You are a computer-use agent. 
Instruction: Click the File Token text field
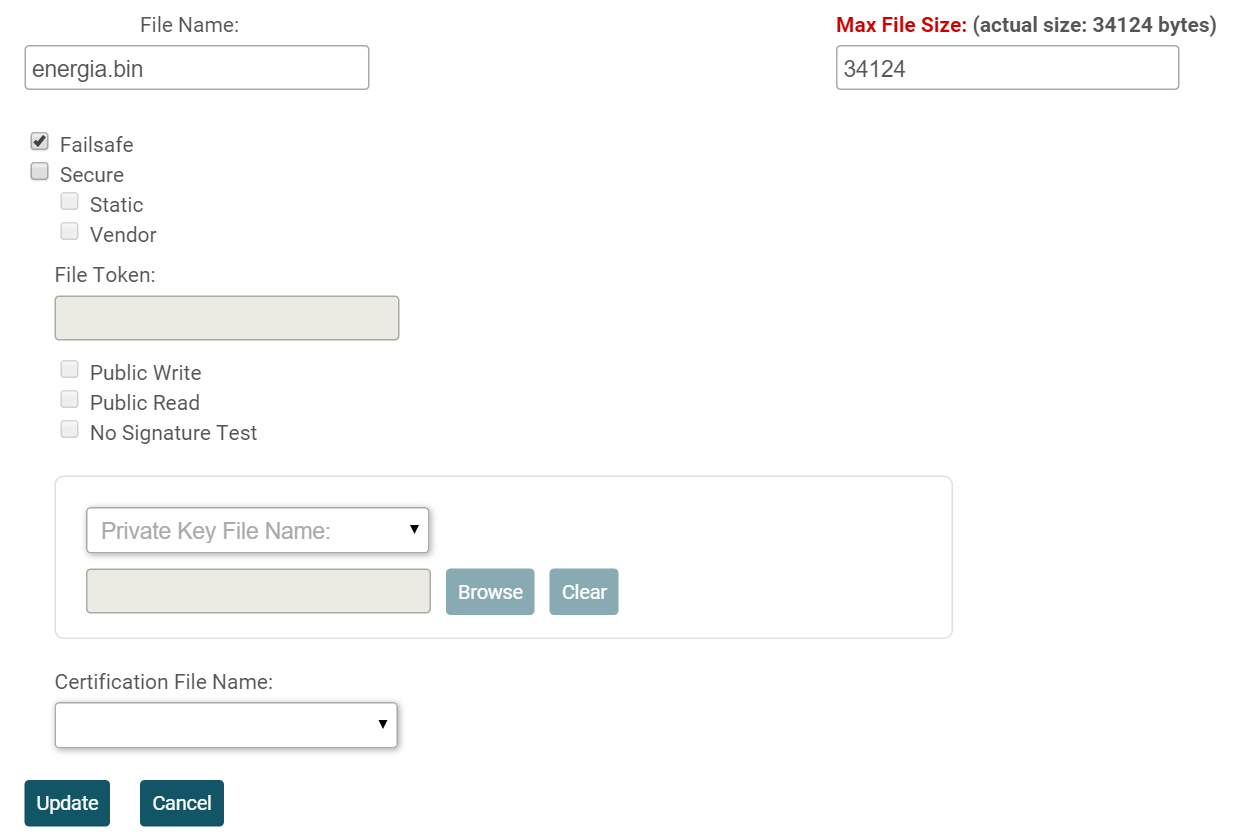pos(226,318)
